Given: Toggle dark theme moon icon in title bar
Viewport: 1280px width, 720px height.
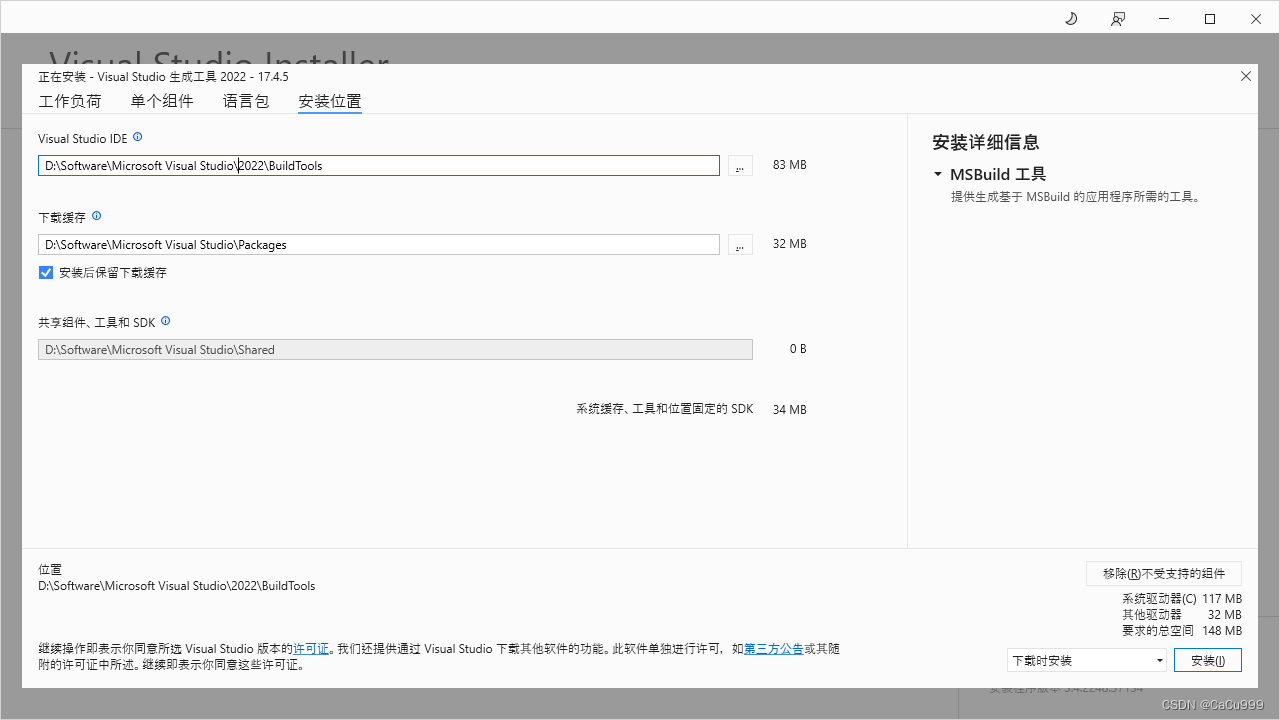Looking at the screenshot, I should point(1071,19).
